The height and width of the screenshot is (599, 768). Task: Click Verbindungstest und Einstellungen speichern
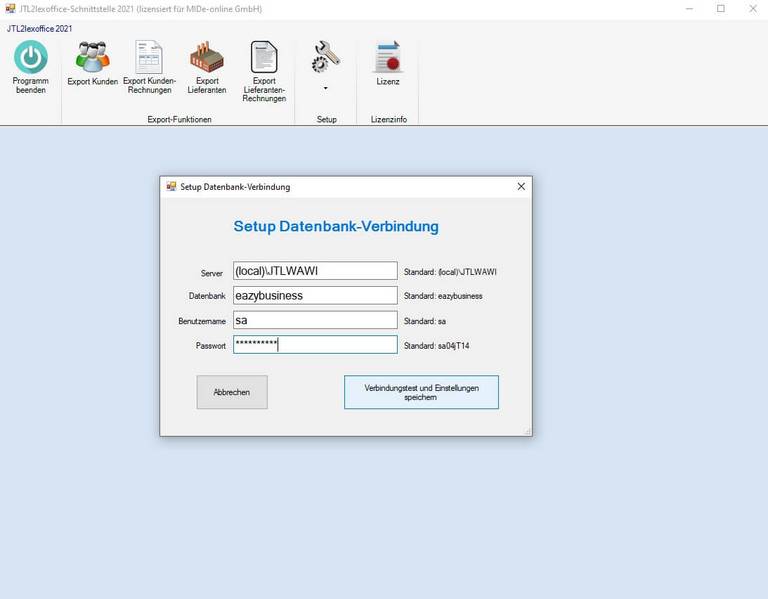coord(421,392)
